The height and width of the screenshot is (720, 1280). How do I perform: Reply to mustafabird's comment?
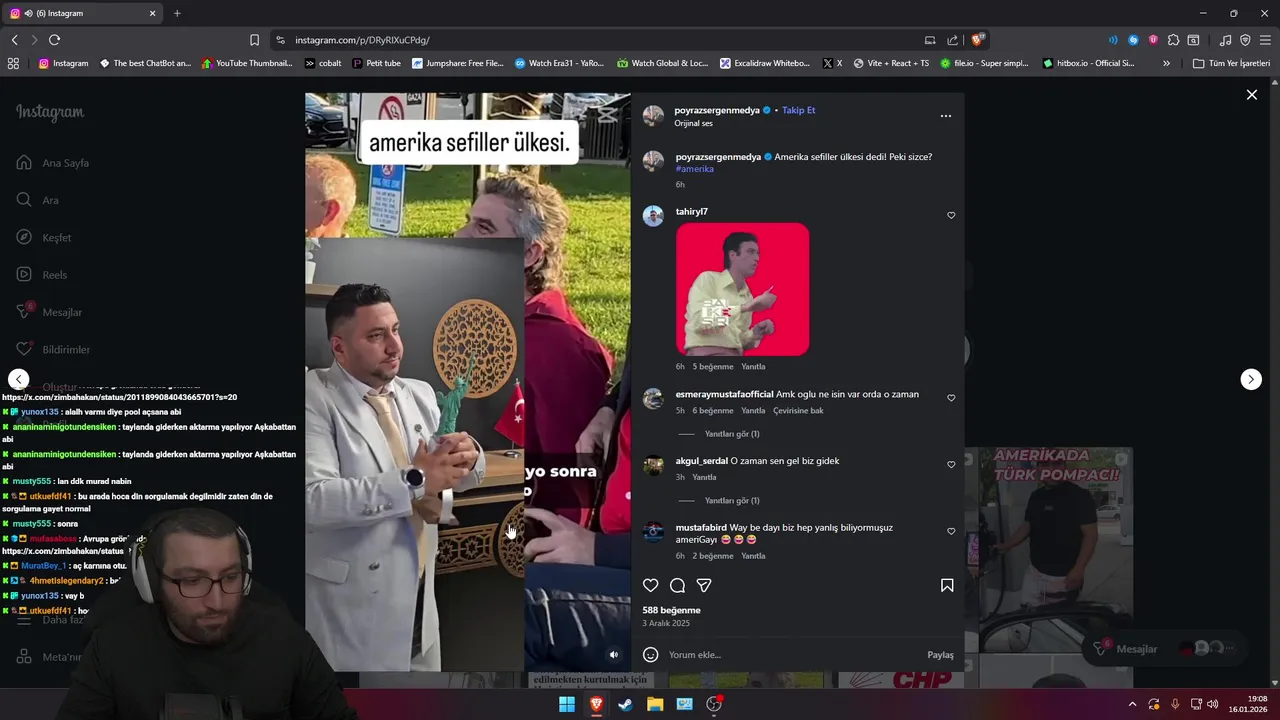[x=753, y=556]
